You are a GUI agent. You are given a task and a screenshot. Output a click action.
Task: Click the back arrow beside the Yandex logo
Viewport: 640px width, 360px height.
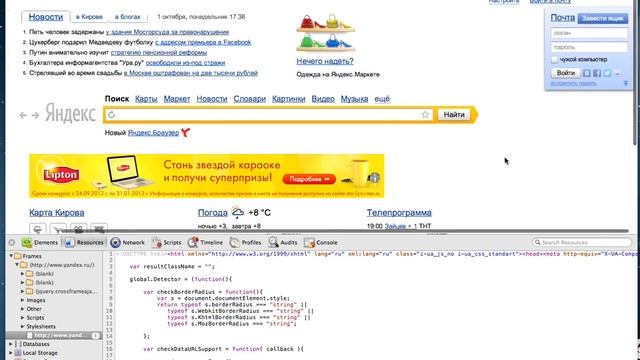coord(23,116)
